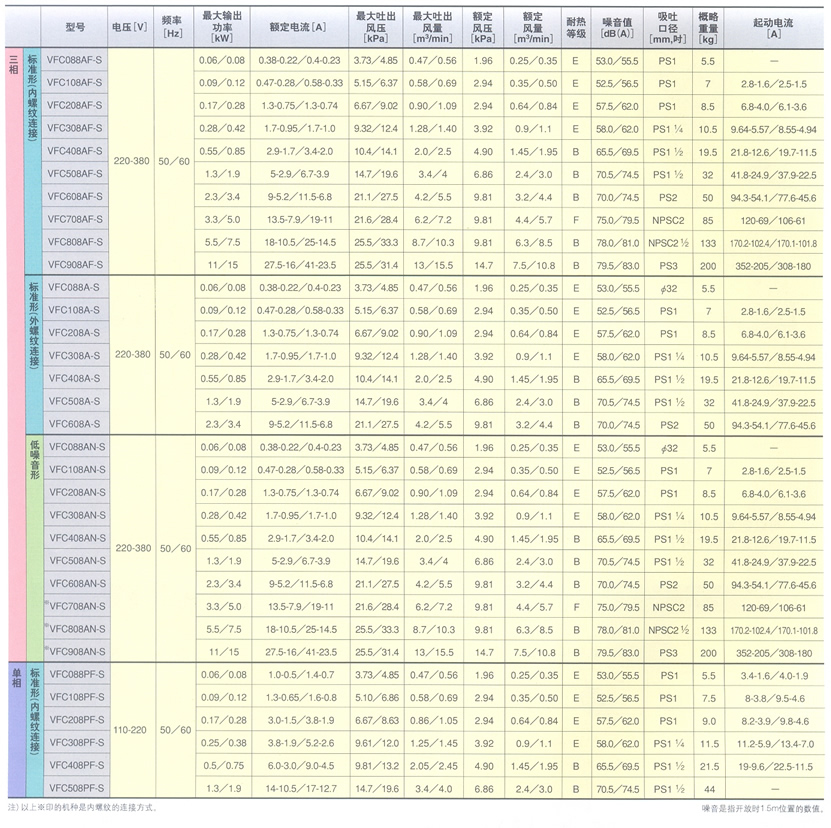The image size is (831, 828).
Task: Click the 最大输出功率[kW] column header
Action: tap(222, 27)
